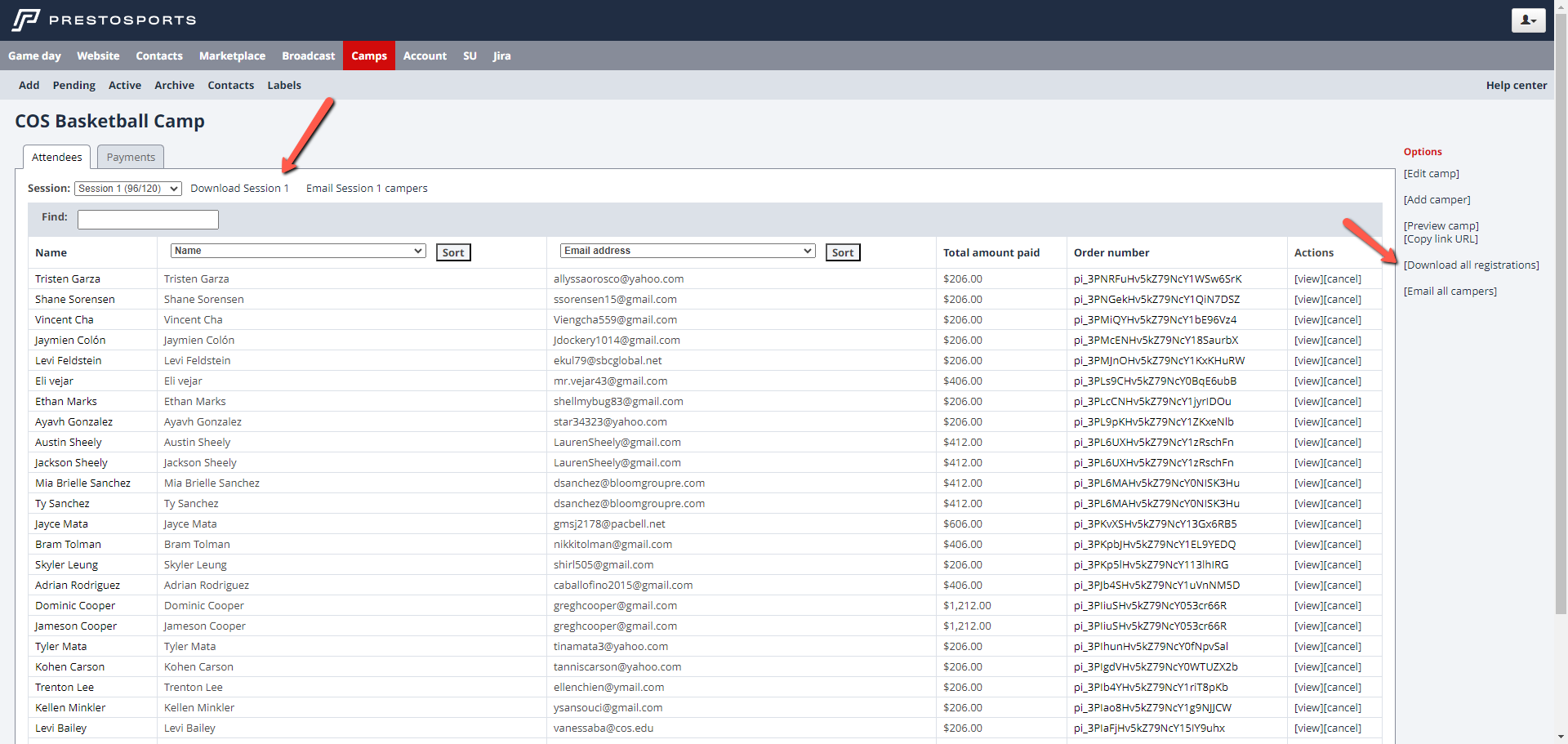Focus the Find search field
The height and width of the screenshot is (744, 1568).
[148, 219]
